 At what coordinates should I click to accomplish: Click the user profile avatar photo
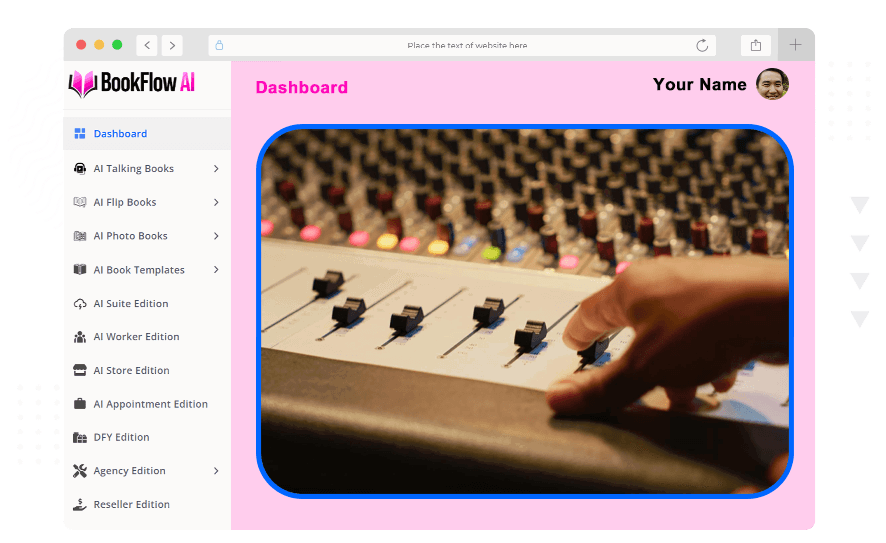point(772,85)
